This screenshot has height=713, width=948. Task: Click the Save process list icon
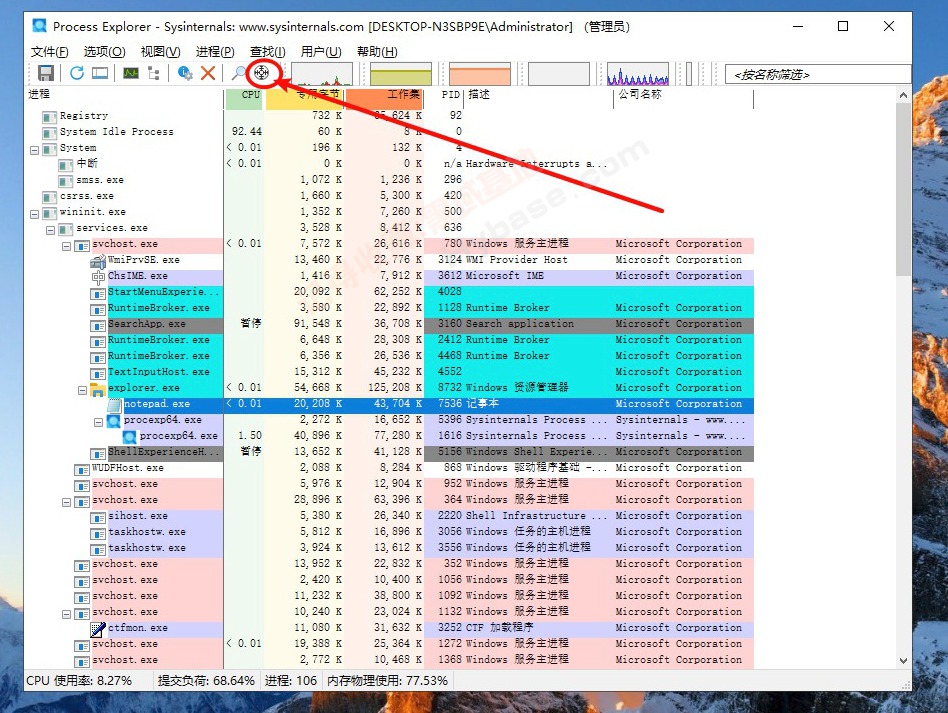point(46,72)
